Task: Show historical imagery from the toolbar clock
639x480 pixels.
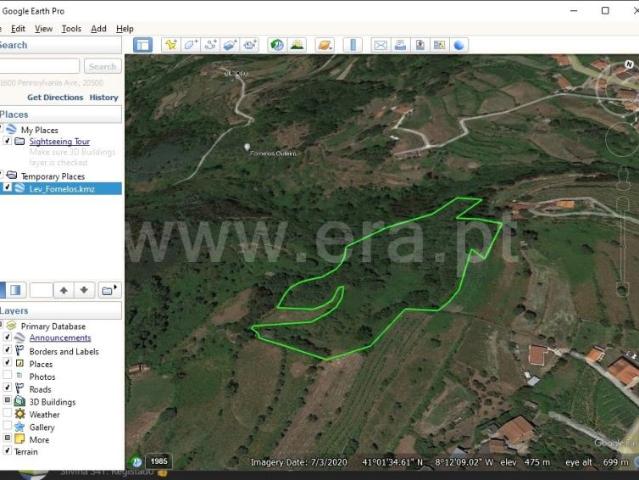Action: (x=277, y=45)
